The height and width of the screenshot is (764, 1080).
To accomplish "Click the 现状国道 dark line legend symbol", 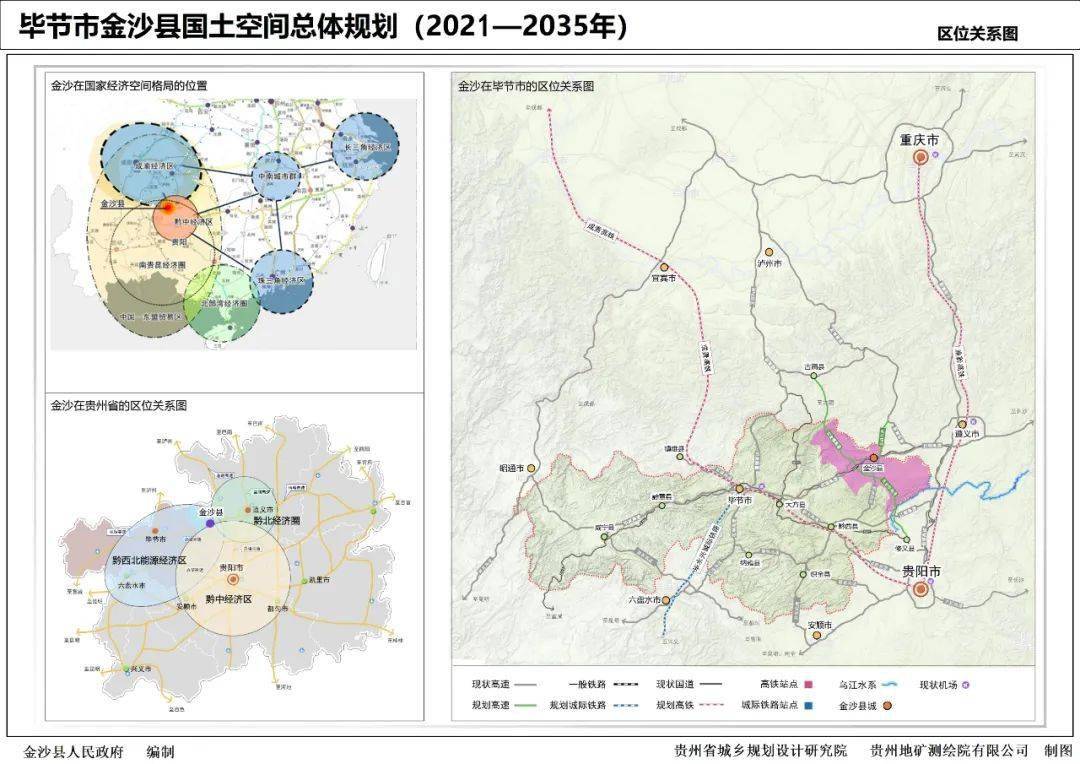I will click(x=711, y=685).
